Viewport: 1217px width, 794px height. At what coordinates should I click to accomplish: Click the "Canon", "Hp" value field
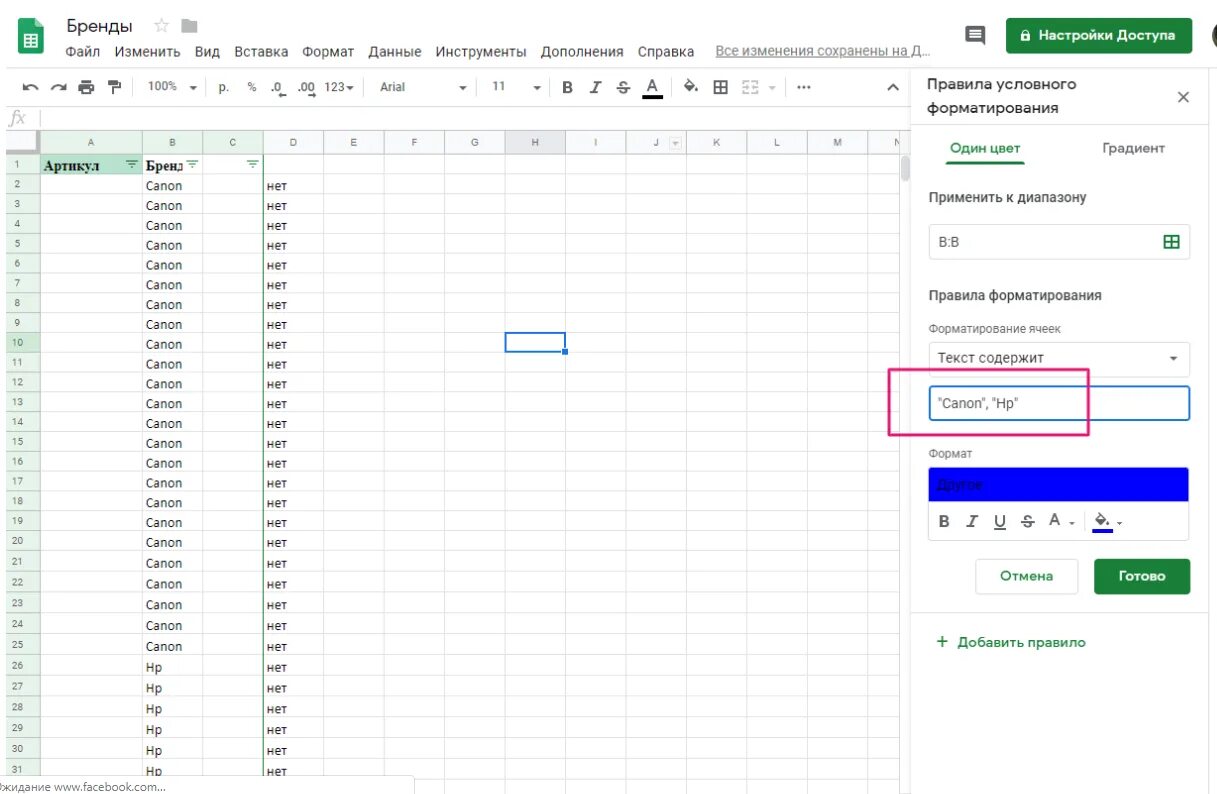click(x=1059, y=404)
